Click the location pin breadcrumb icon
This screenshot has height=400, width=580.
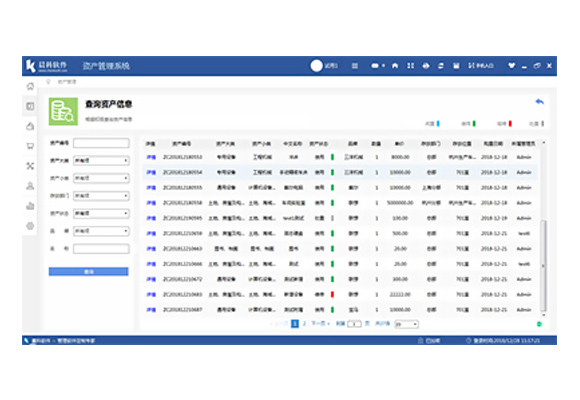[48, 82]
